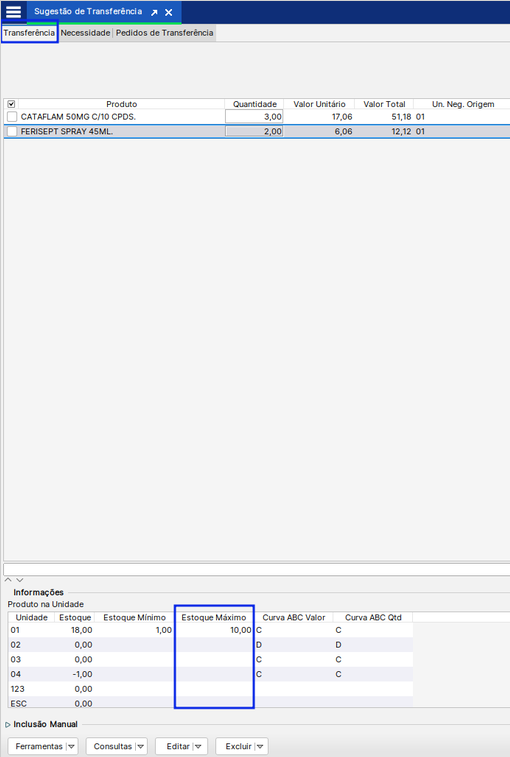Switch to Pedidos de Transferência tab

point(164,33)
